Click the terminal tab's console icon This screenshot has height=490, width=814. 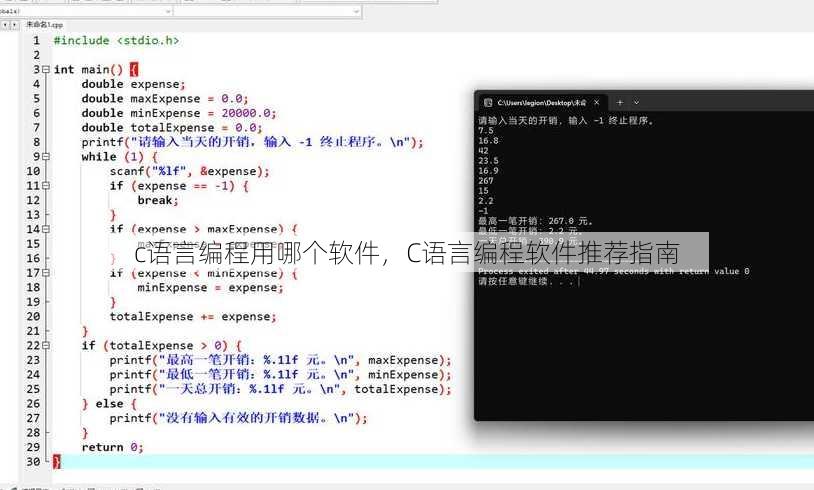(x=487, y=103)
